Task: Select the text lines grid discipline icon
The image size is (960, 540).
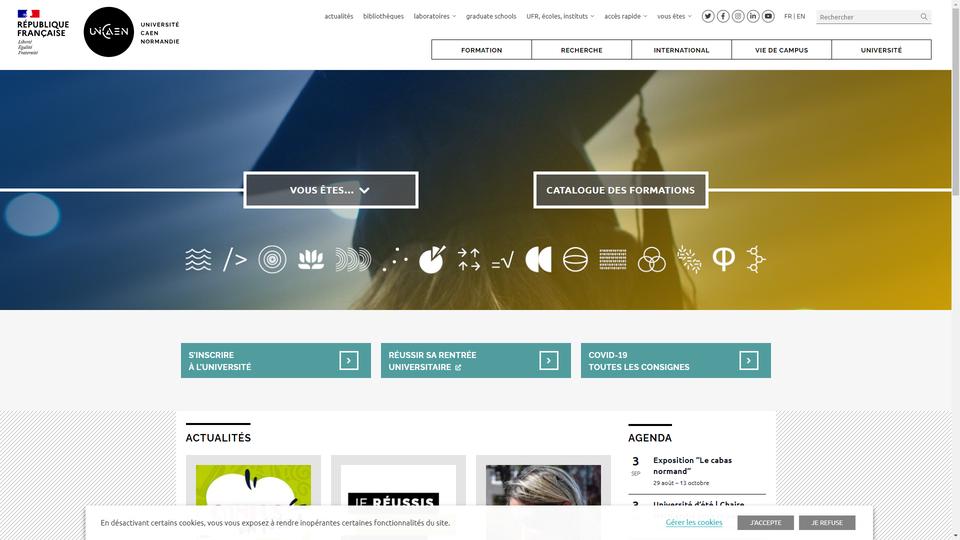Action: pos(613,260)
